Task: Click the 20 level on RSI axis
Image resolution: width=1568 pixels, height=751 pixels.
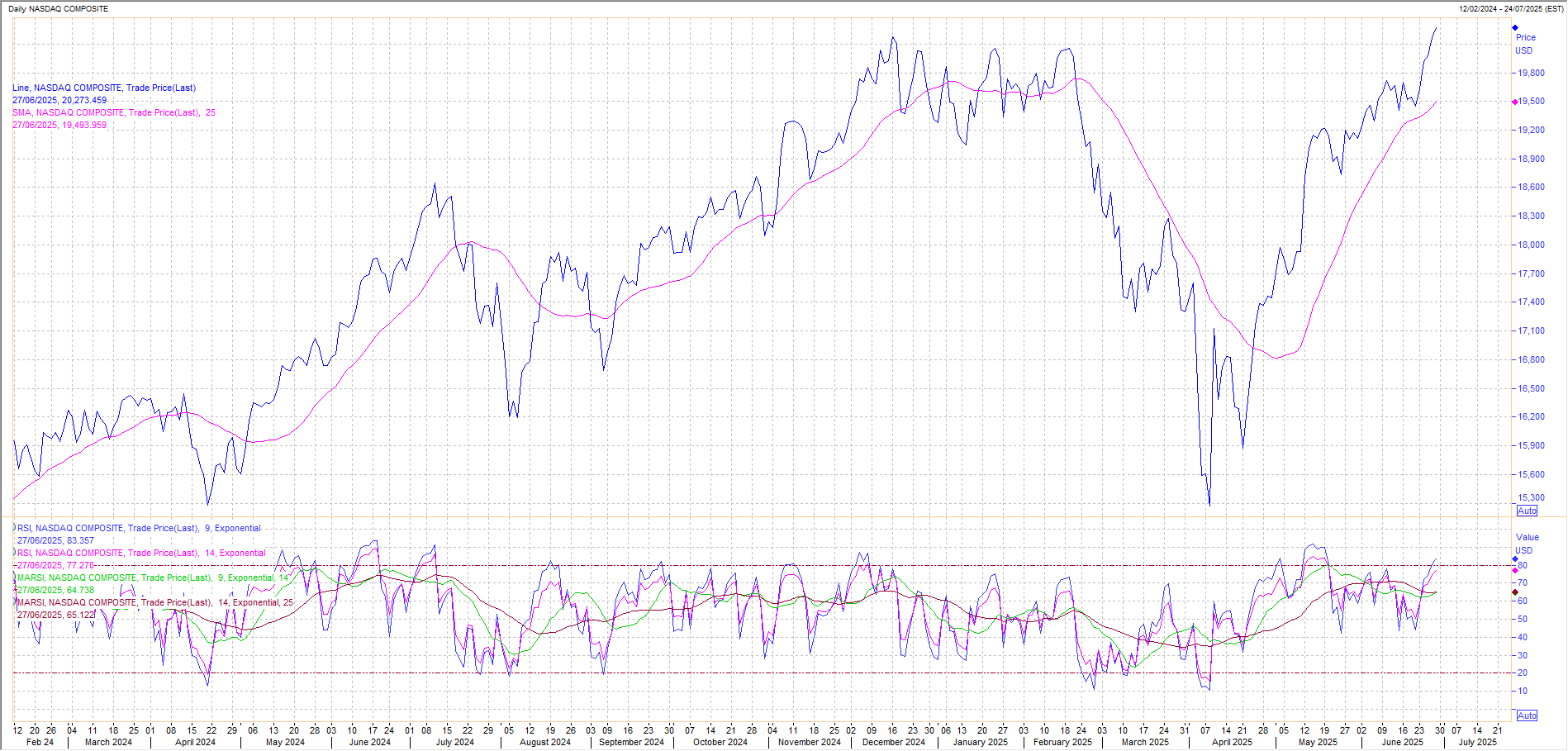Action: coord(1523,673)
